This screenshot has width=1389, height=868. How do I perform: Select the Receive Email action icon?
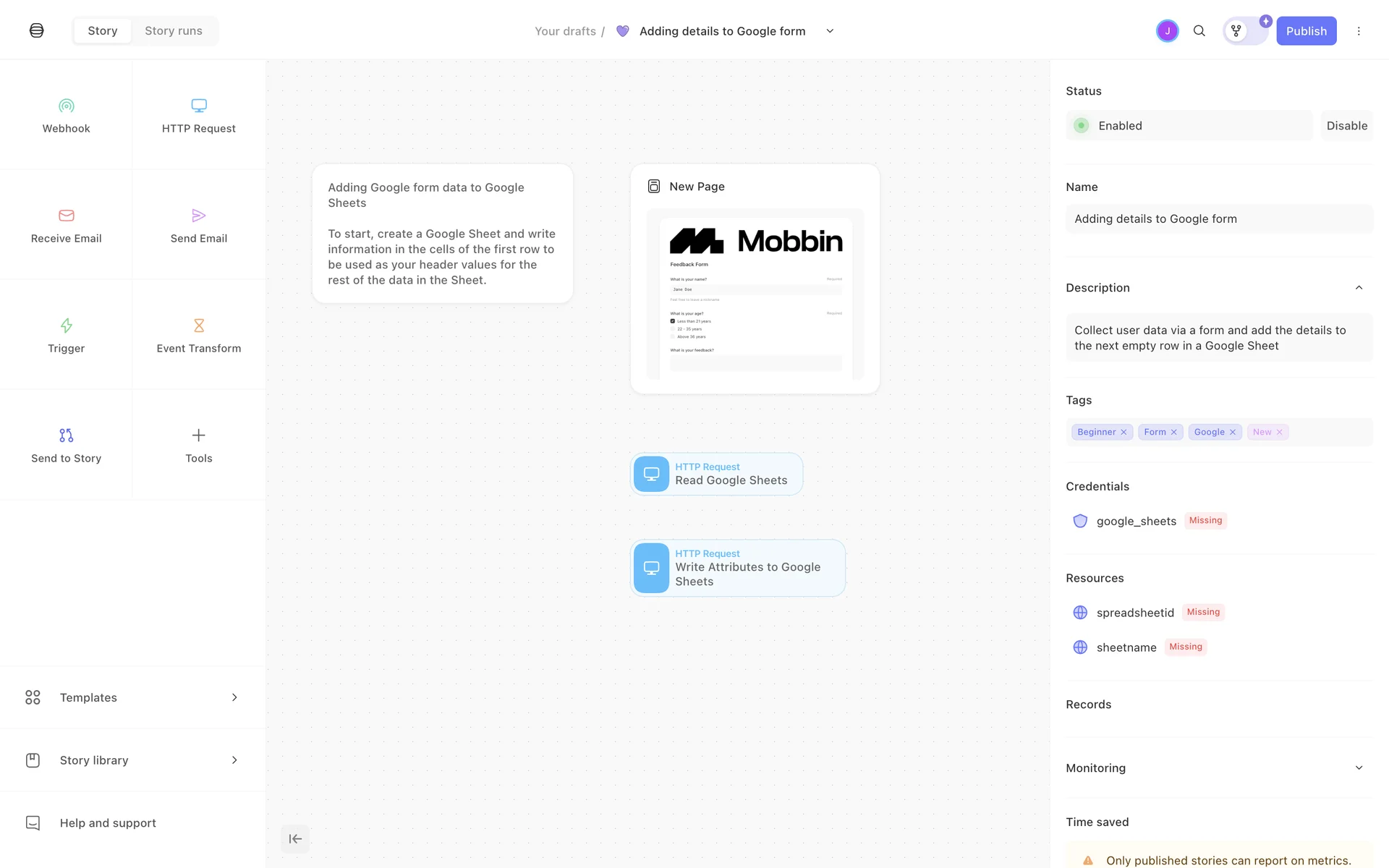(x=66, y=216)
